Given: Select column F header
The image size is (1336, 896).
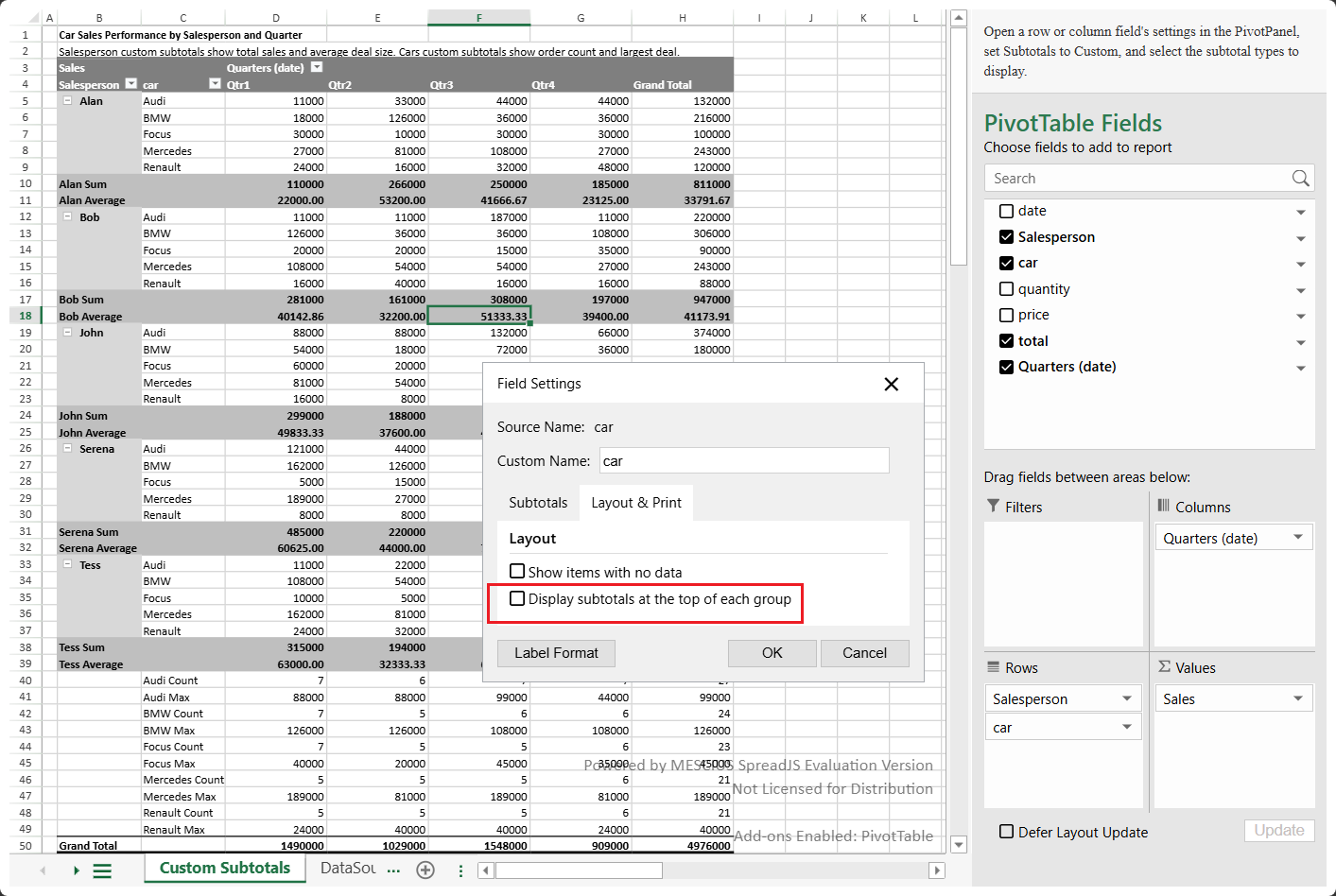Looking at the screenshot, I should click(x=478, y=18).
